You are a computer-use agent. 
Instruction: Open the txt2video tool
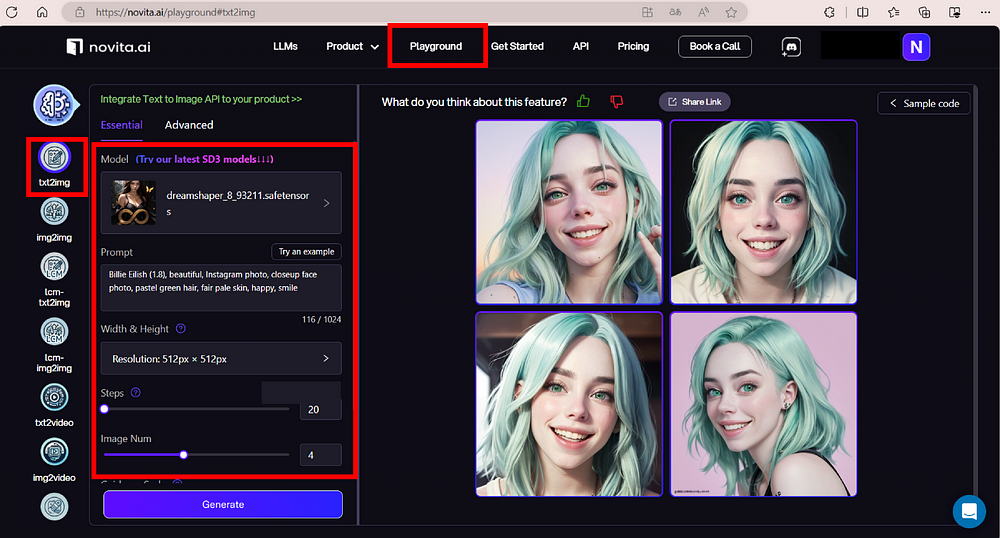(x=54, y=397)
